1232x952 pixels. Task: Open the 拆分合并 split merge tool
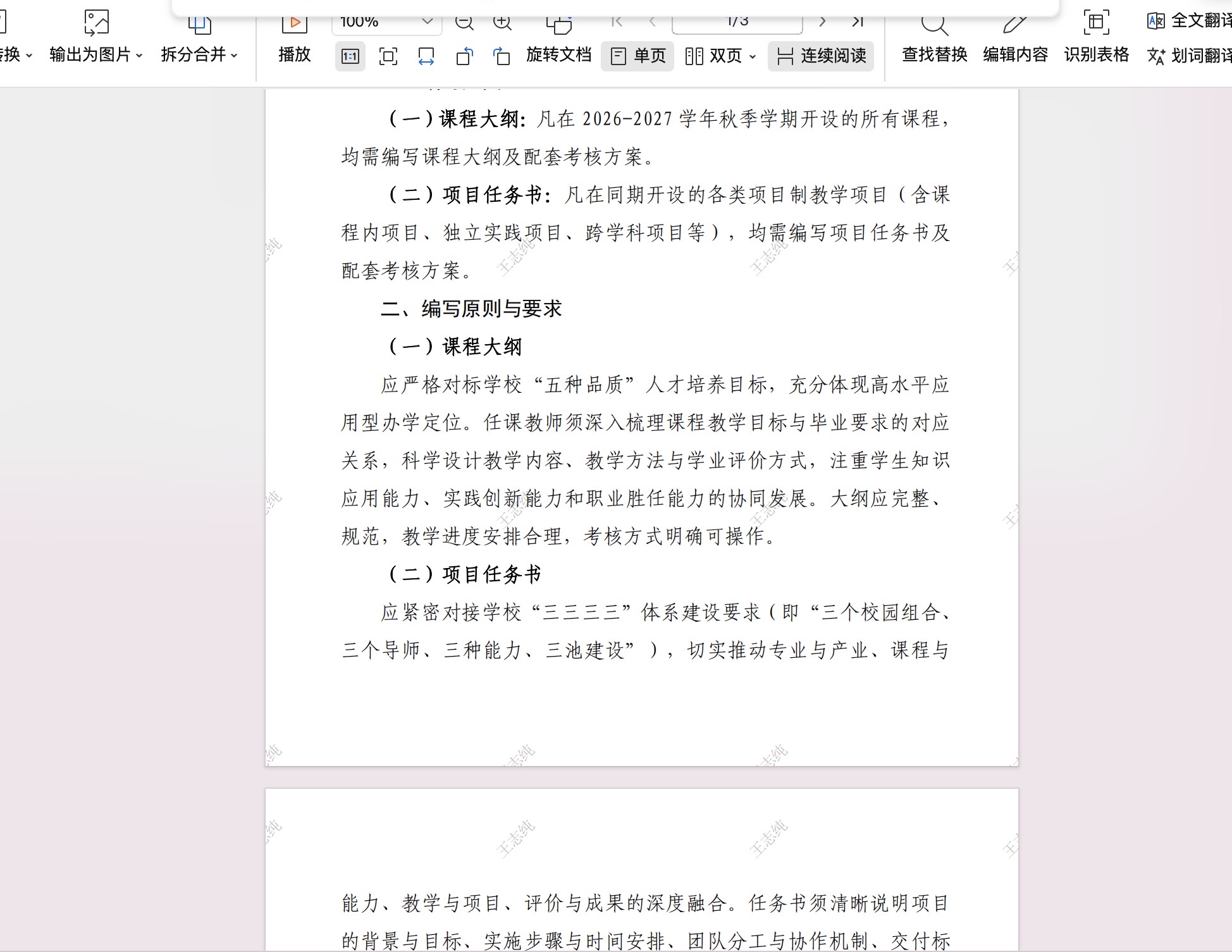(199, 38)
